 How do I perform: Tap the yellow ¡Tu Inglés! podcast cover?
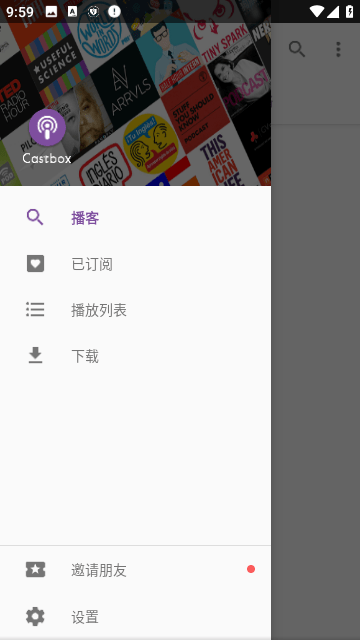click(x=151, y=144)
